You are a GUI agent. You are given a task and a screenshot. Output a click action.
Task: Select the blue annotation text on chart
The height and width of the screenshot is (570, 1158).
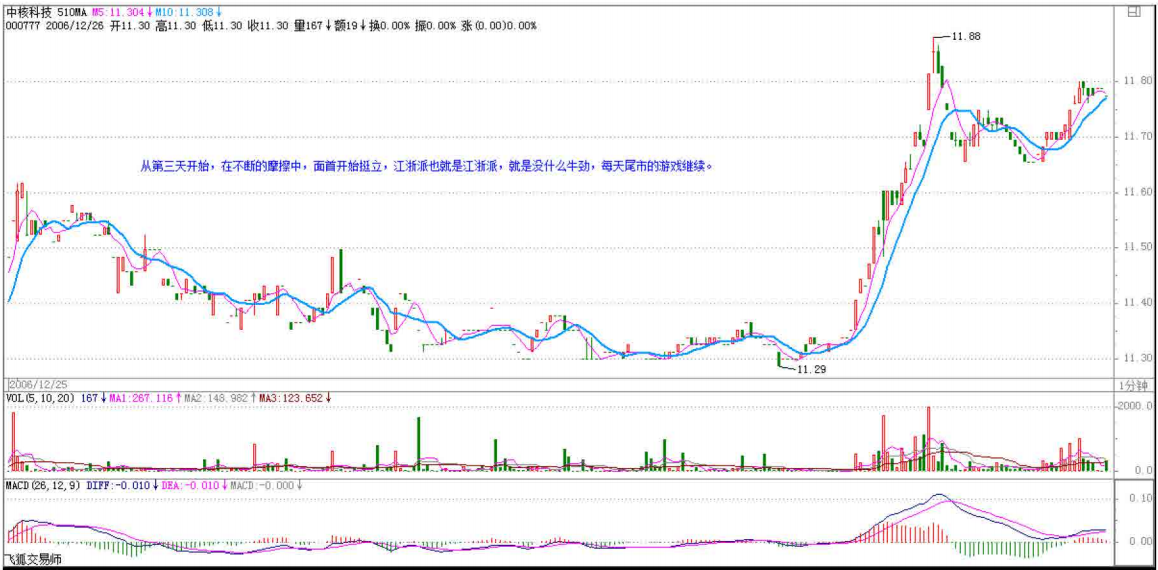point(427,166)
